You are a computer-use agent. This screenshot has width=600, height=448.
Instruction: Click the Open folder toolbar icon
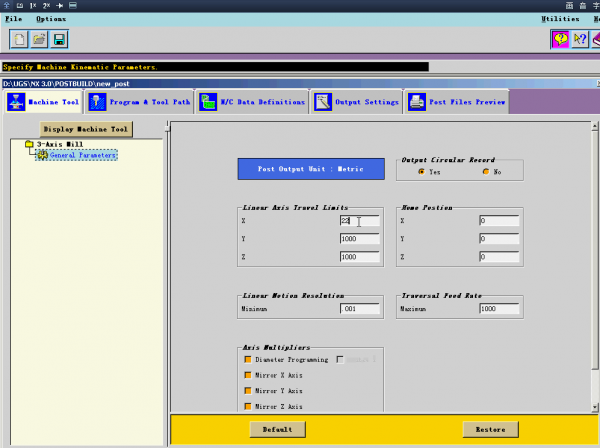click(x=39, y=39)
